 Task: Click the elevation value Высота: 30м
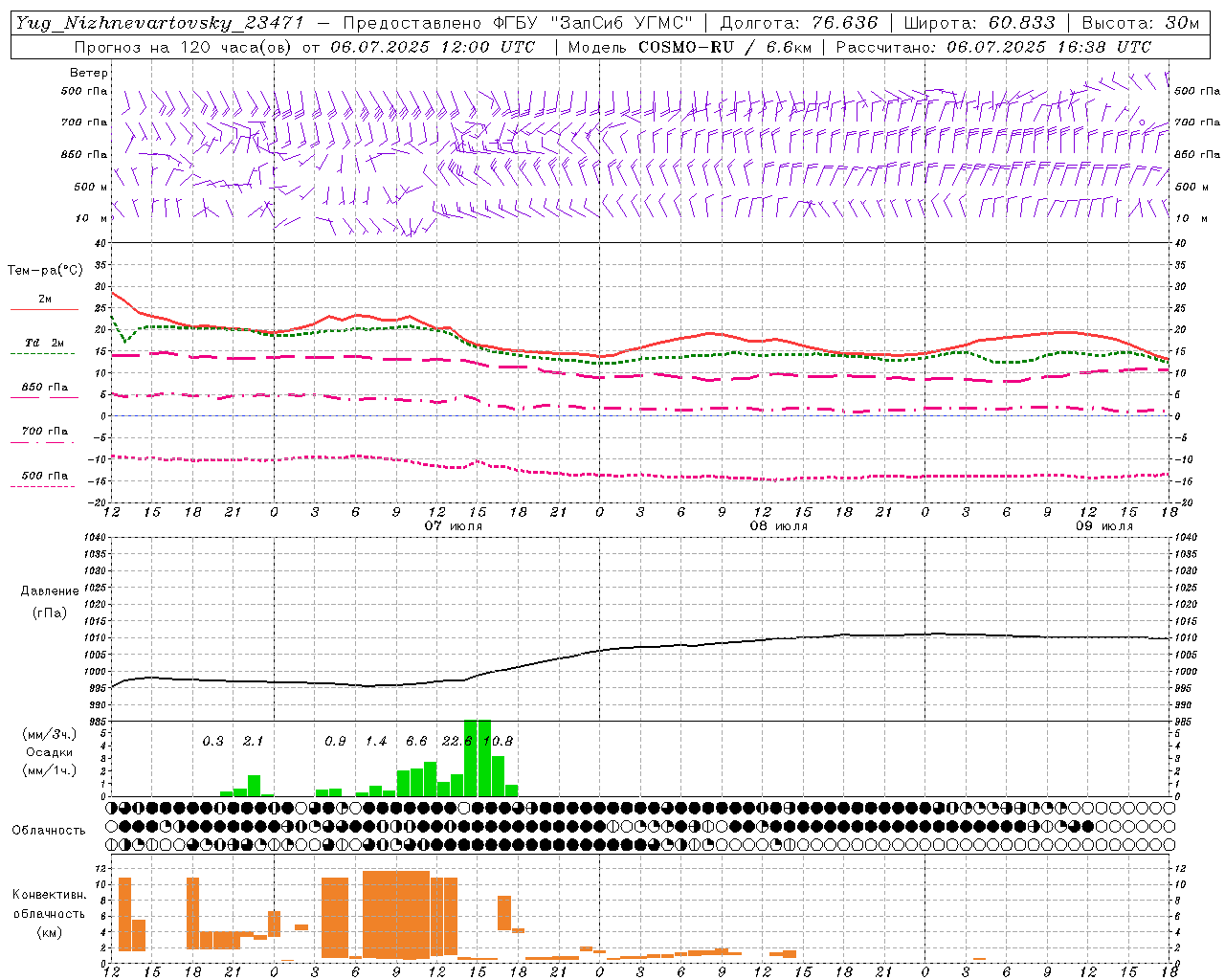pyautogui.click(x=1141, y=23)
